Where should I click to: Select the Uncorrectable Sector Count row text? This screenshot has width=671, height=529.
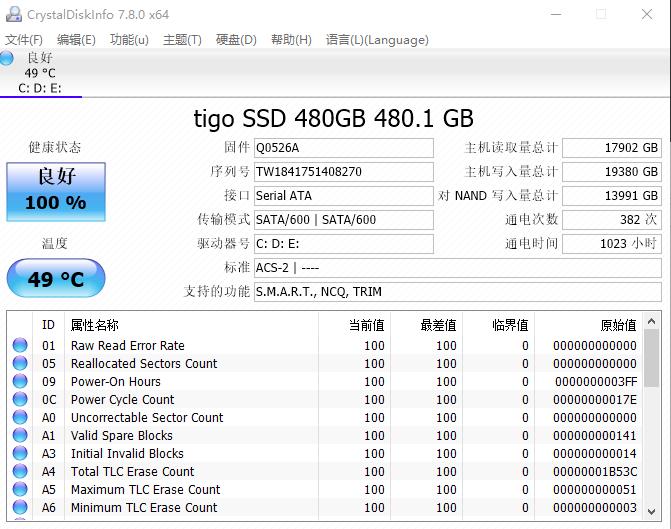coord(147,417)
